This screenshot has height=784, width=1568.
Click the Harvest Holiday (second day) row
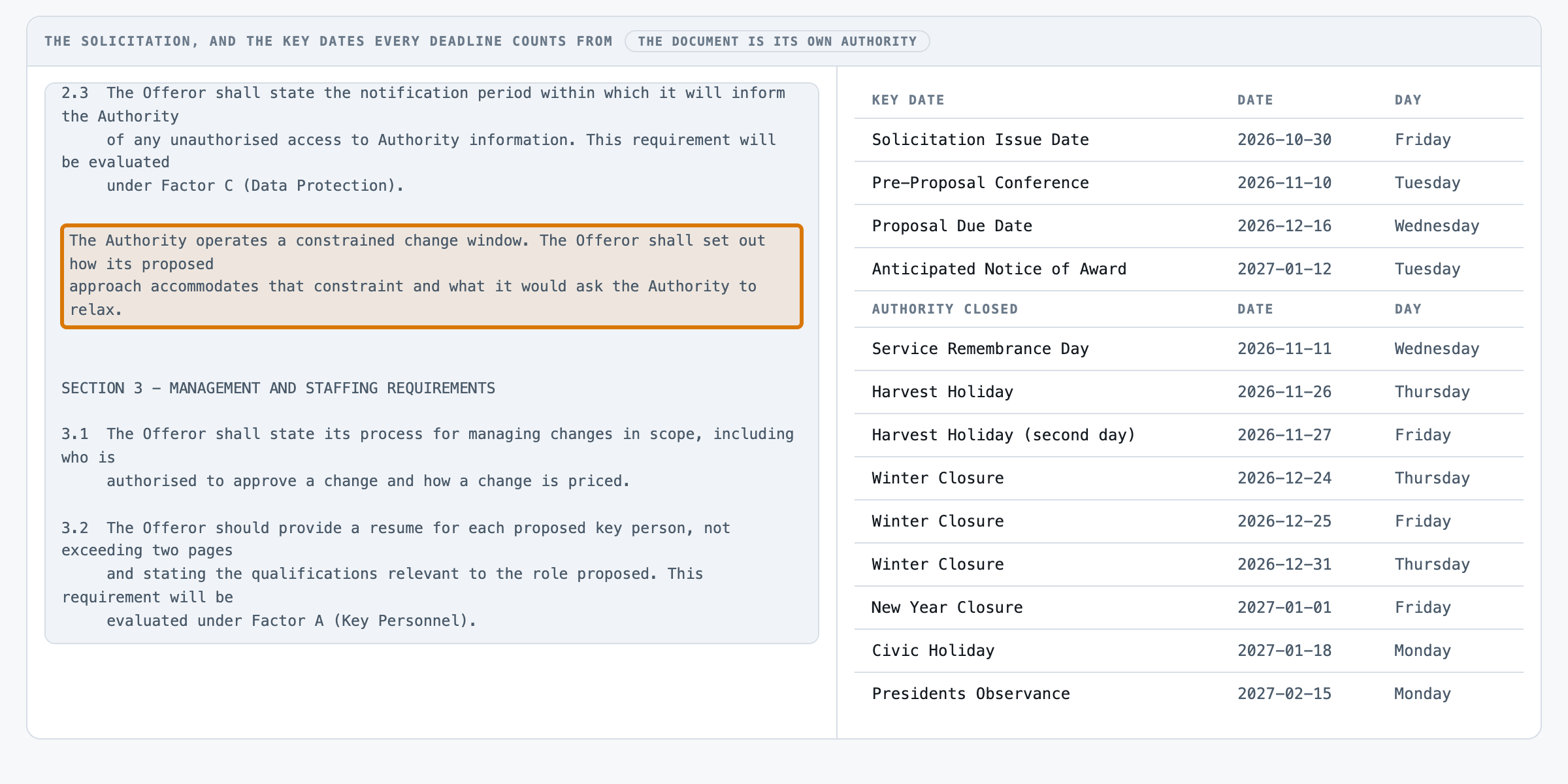1188,435
